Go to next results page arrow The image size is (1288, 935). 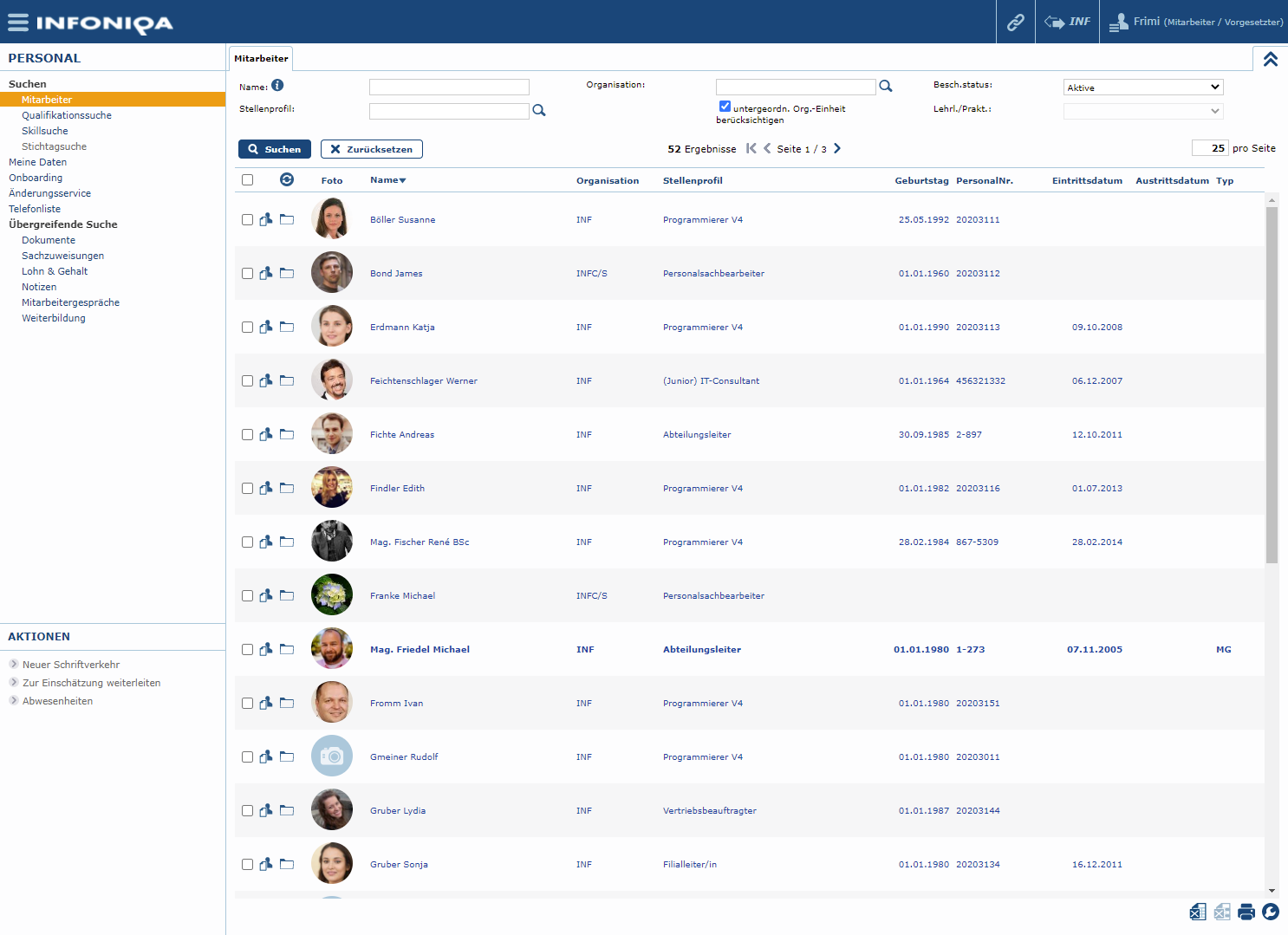(x=837, y=148)
